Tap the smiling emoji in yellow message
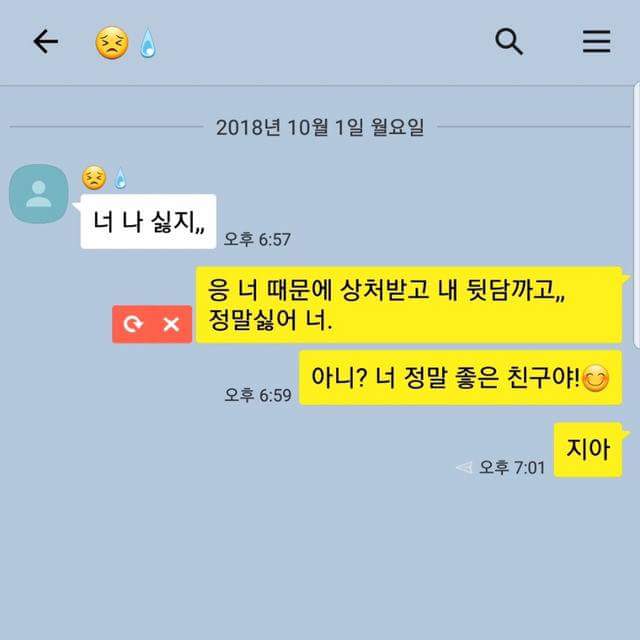This screenshot has width=640, height=640. point(596,378)
